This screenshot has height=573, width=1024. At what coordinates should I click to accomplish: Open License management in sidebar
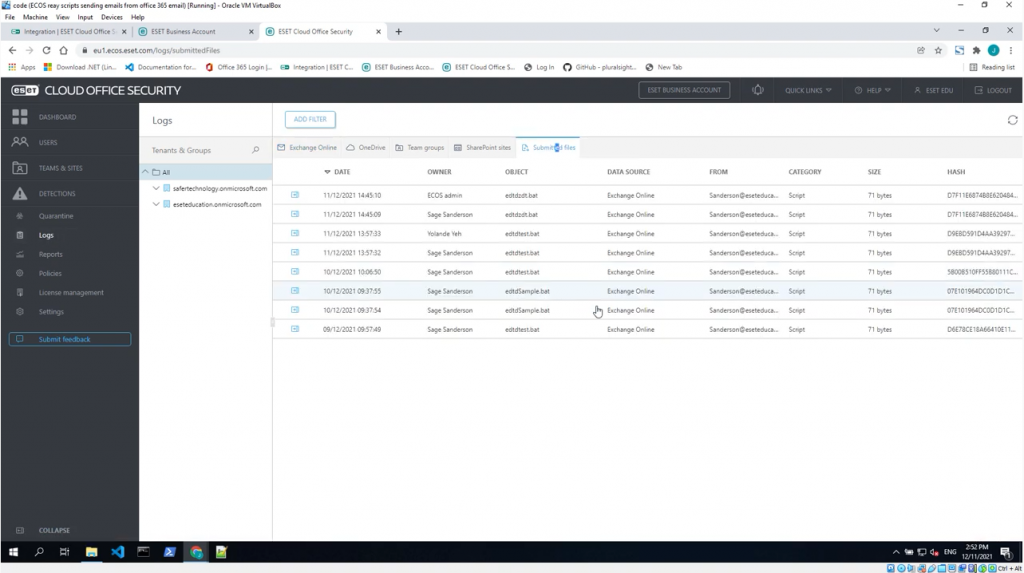click(x=71, y=293)
